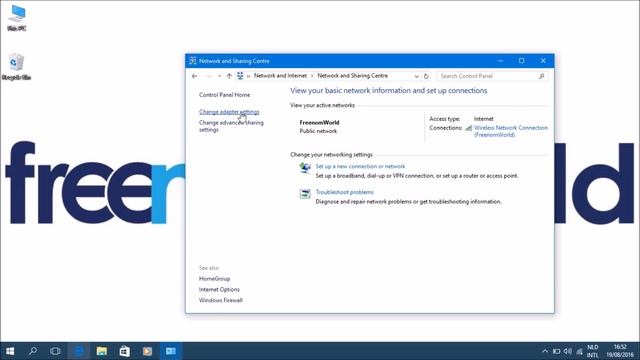Click the Forward arrow in Control Panel

(208, 76)
